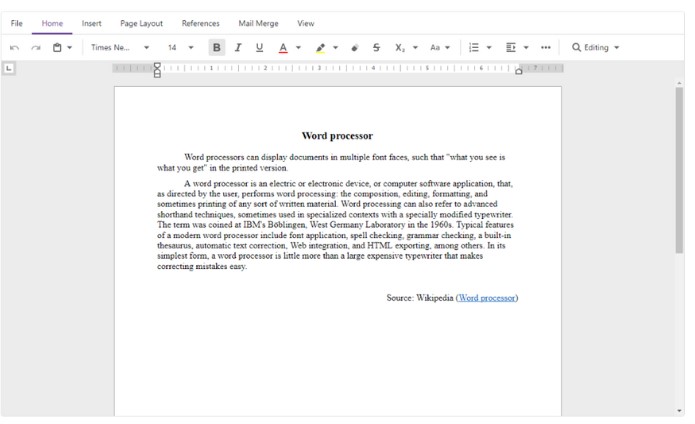Follow the Word processor hyperlink
The width and height of the screenshot is (695, 424).
[487, 298]
